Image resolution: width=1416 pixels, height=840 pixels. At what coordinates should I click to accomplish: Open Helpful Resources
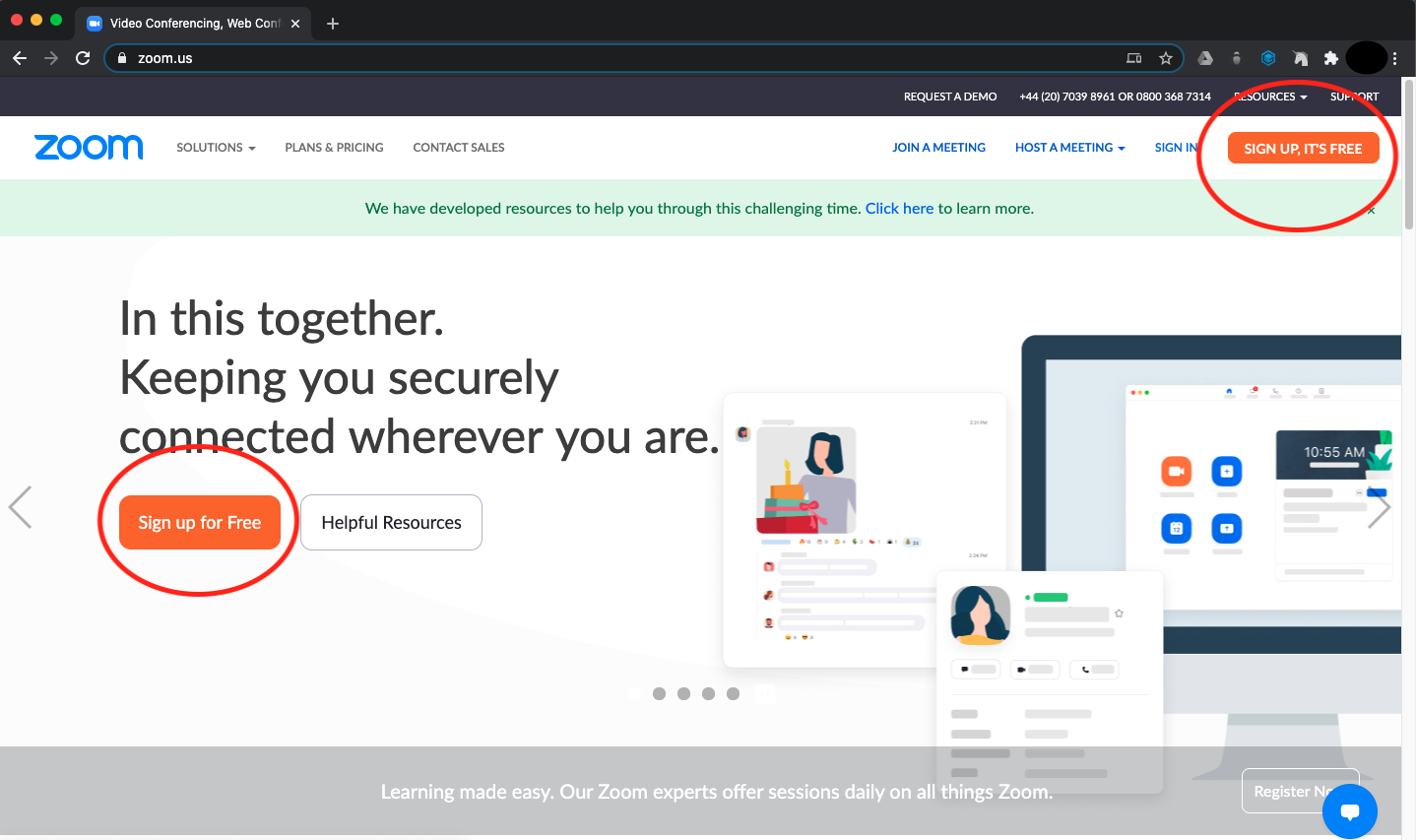(391, 522)
